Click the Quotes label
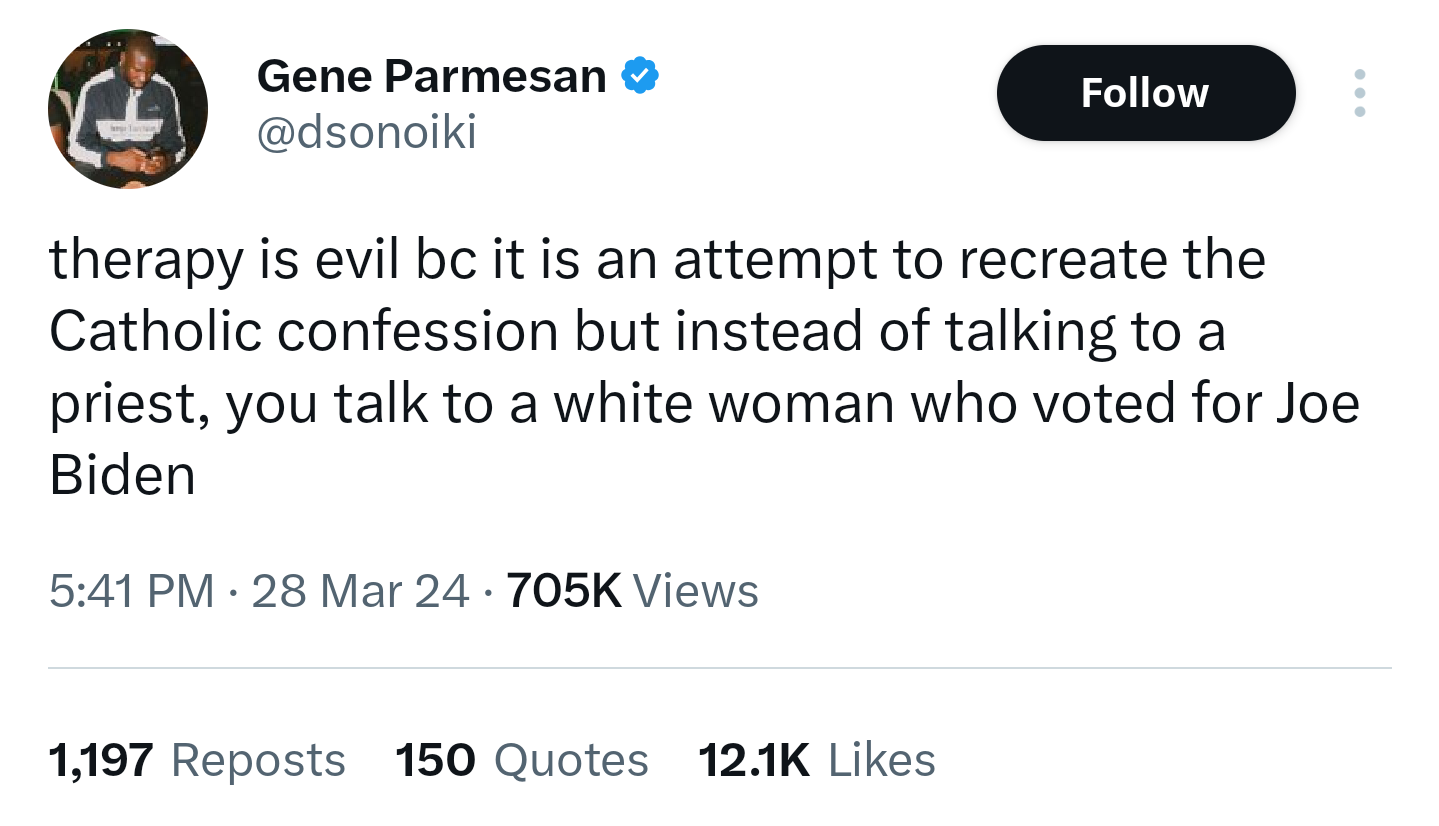Image resolution: width=1439 pixels, height=826 pixels. [572, 760]
